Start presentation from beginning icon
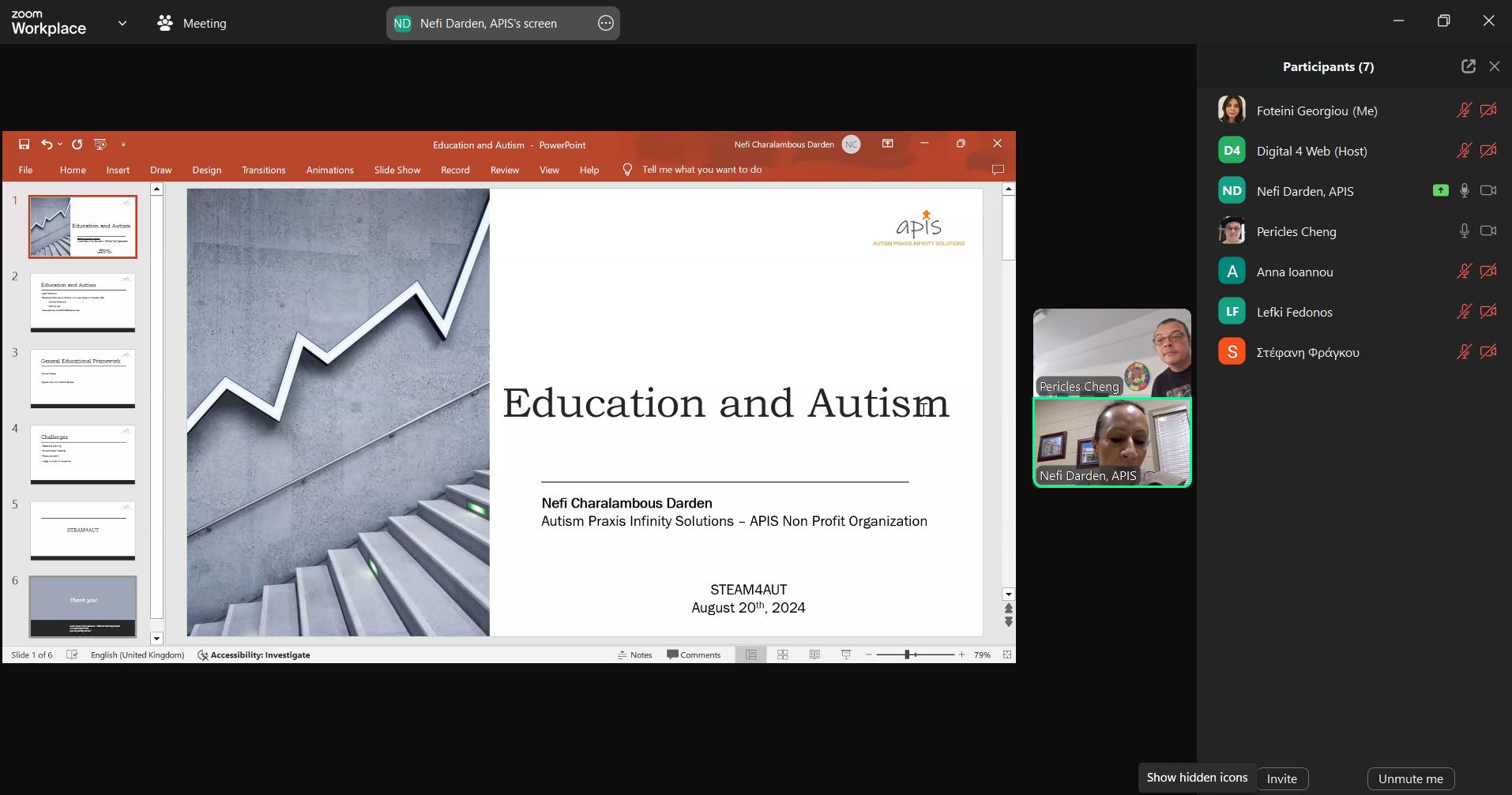 click(100, 144)
